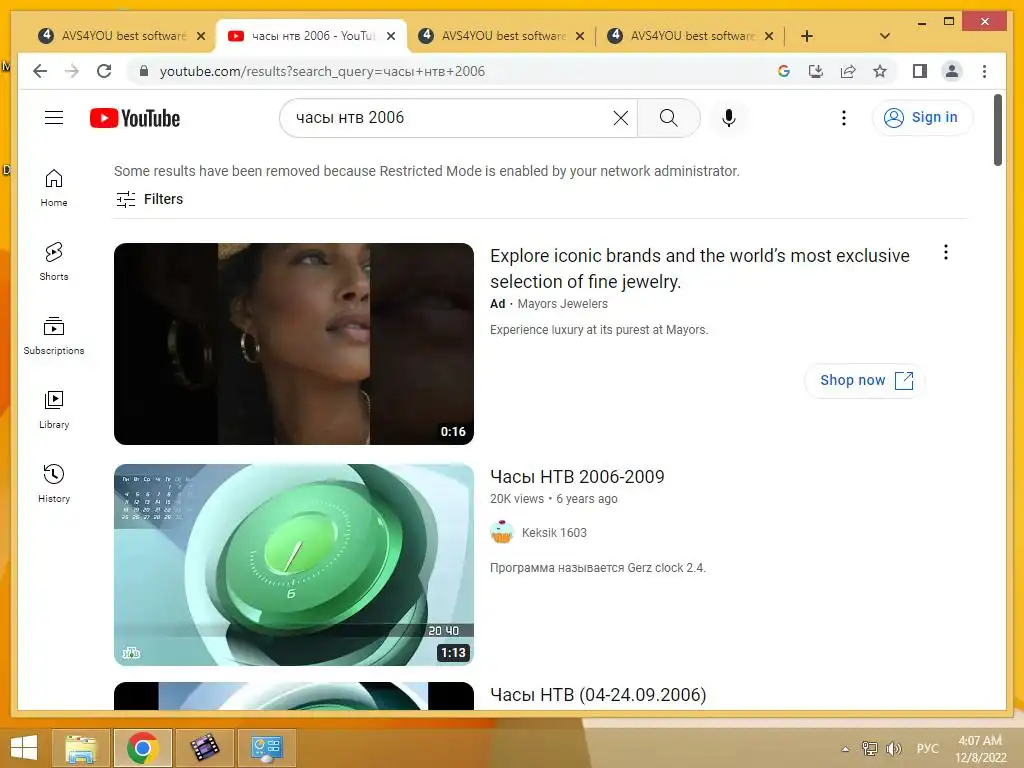Start voice search with the microphone icon
This screenshot has width=1024, height=768.
click(729, 118)
